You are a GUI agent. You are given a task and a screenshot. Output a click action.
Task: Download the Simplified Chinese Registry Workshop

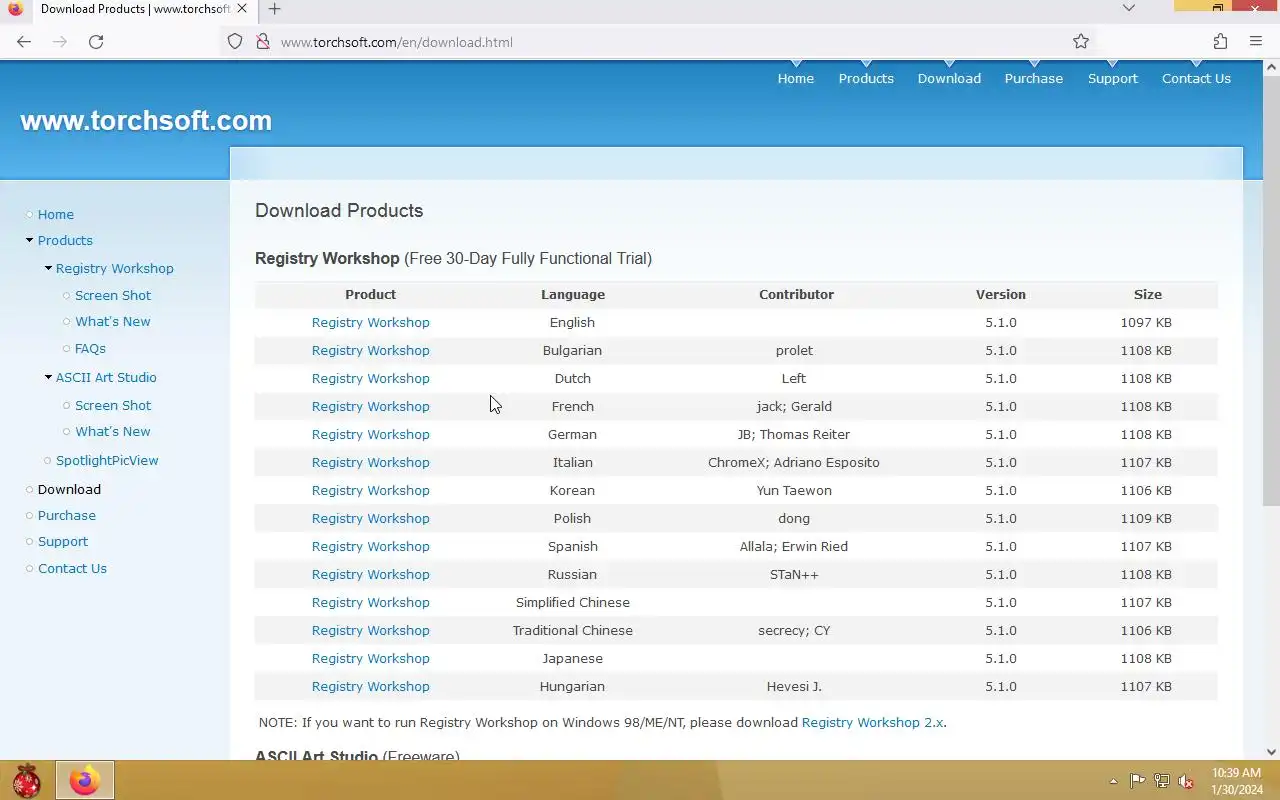(x=370, y=602)
